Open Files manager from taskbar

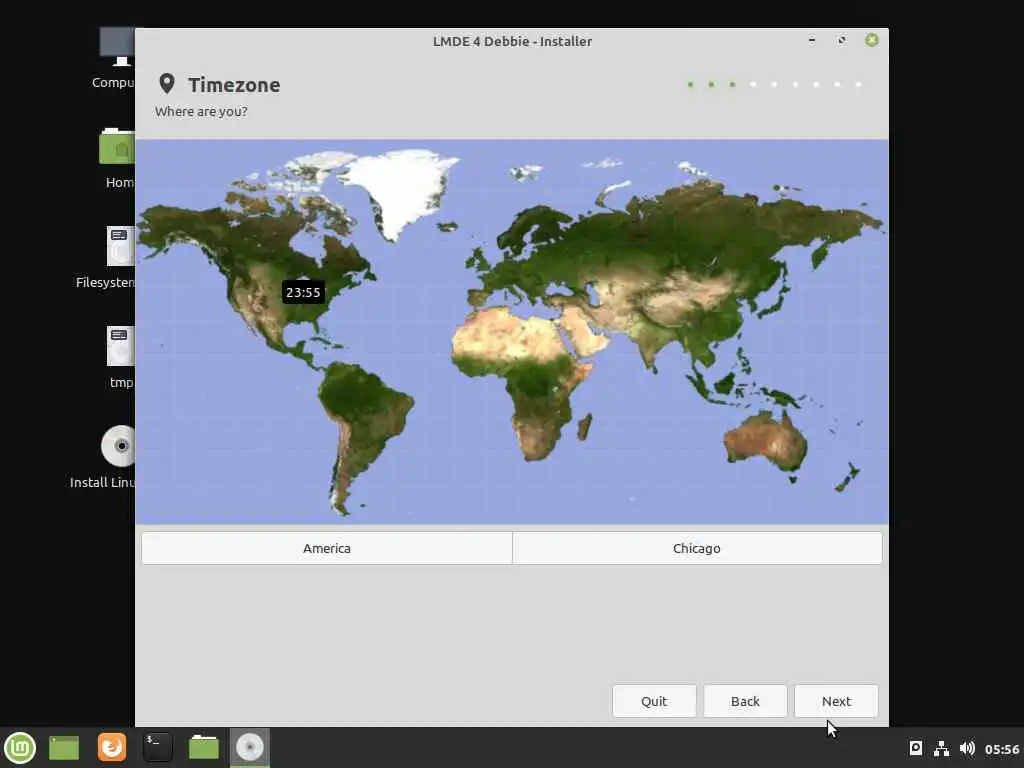click(204, 747)
